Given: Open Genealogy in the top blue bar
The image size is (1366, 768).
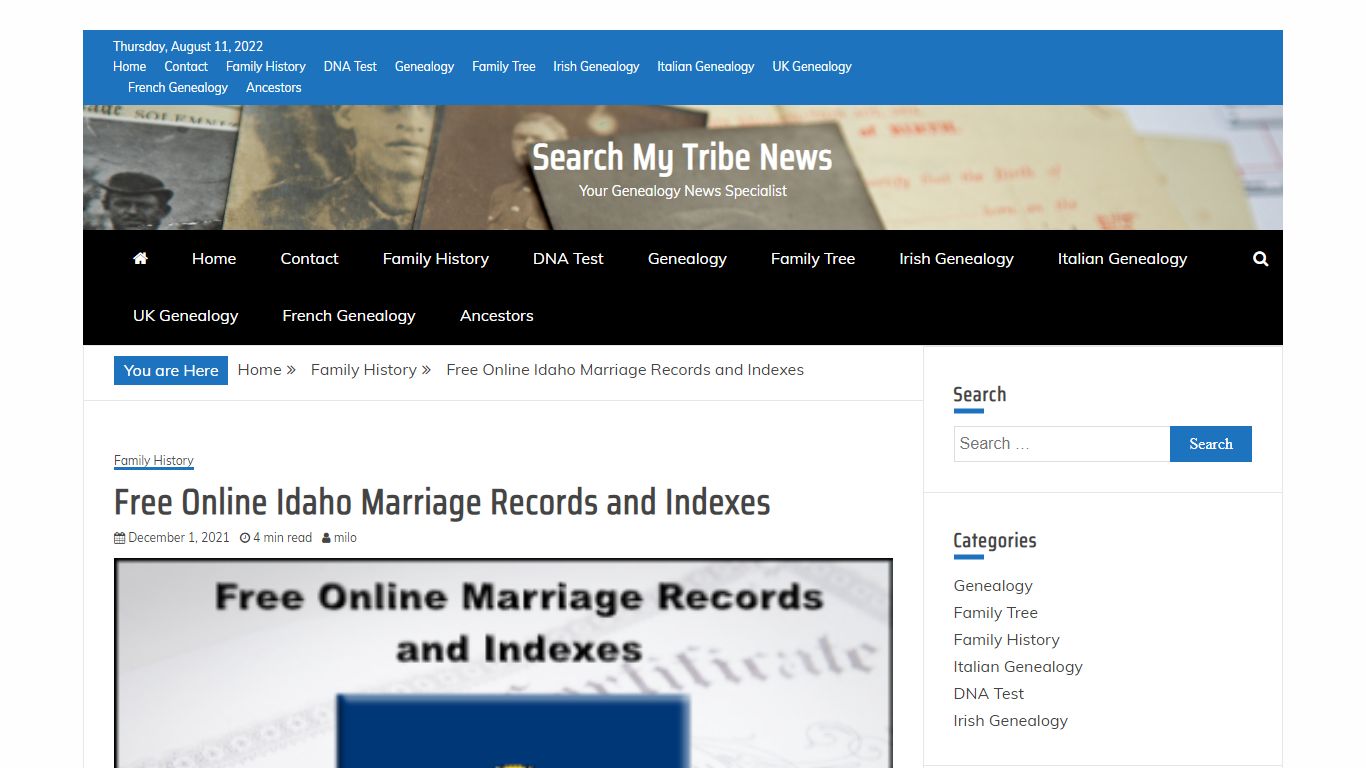Looking at the screenshot, I should pos(424,66).
